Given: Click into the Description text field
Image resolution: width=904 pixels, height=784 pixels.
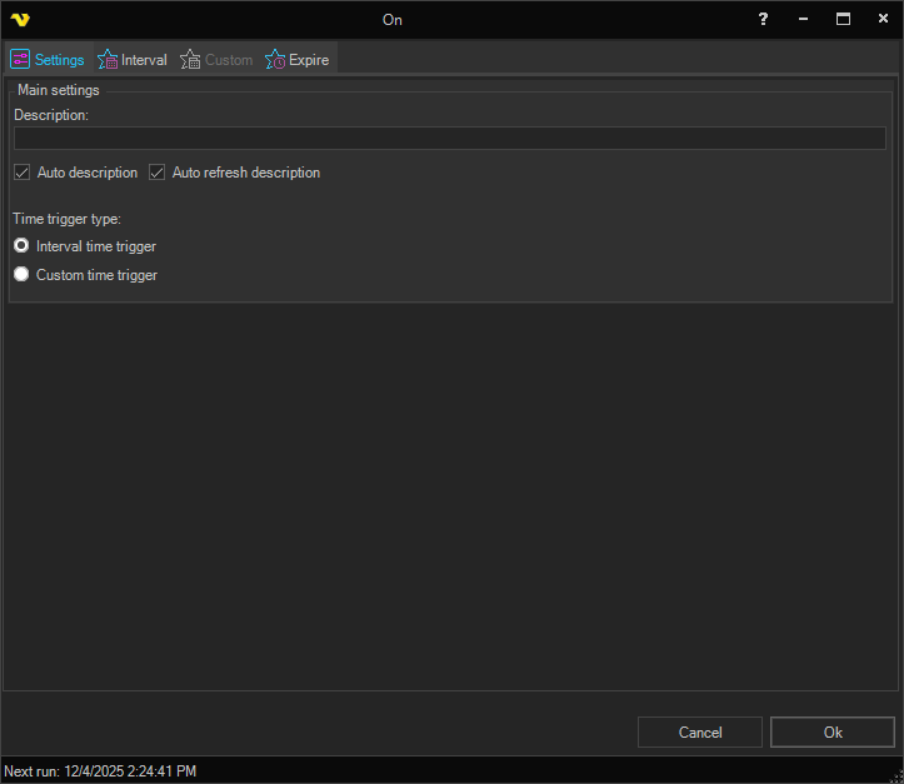Looking at the screenshot, I should pyautogui.click(x=449, y=138).
